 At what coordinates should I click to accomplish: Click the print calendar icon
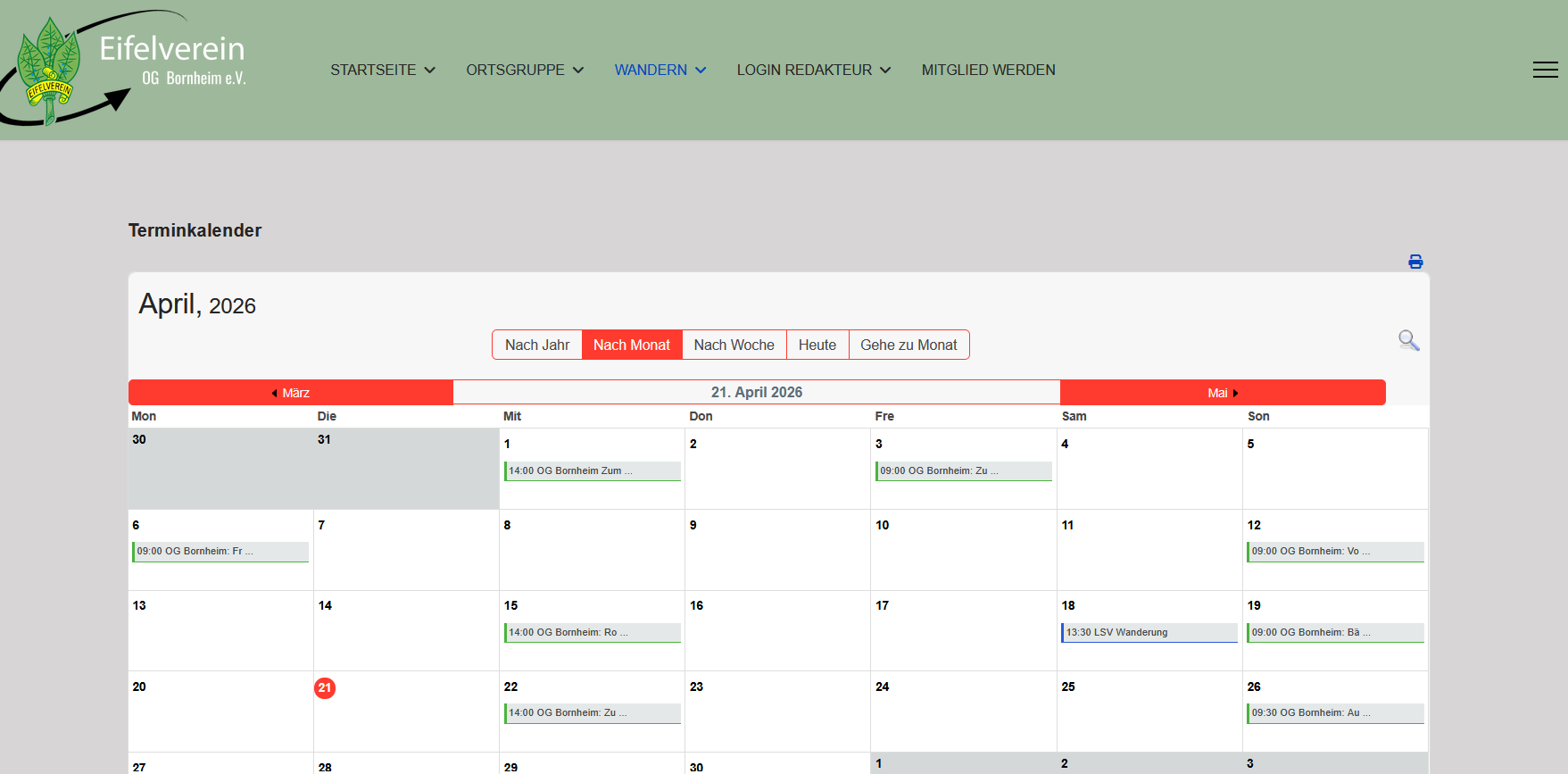(x=1415, y=262)
